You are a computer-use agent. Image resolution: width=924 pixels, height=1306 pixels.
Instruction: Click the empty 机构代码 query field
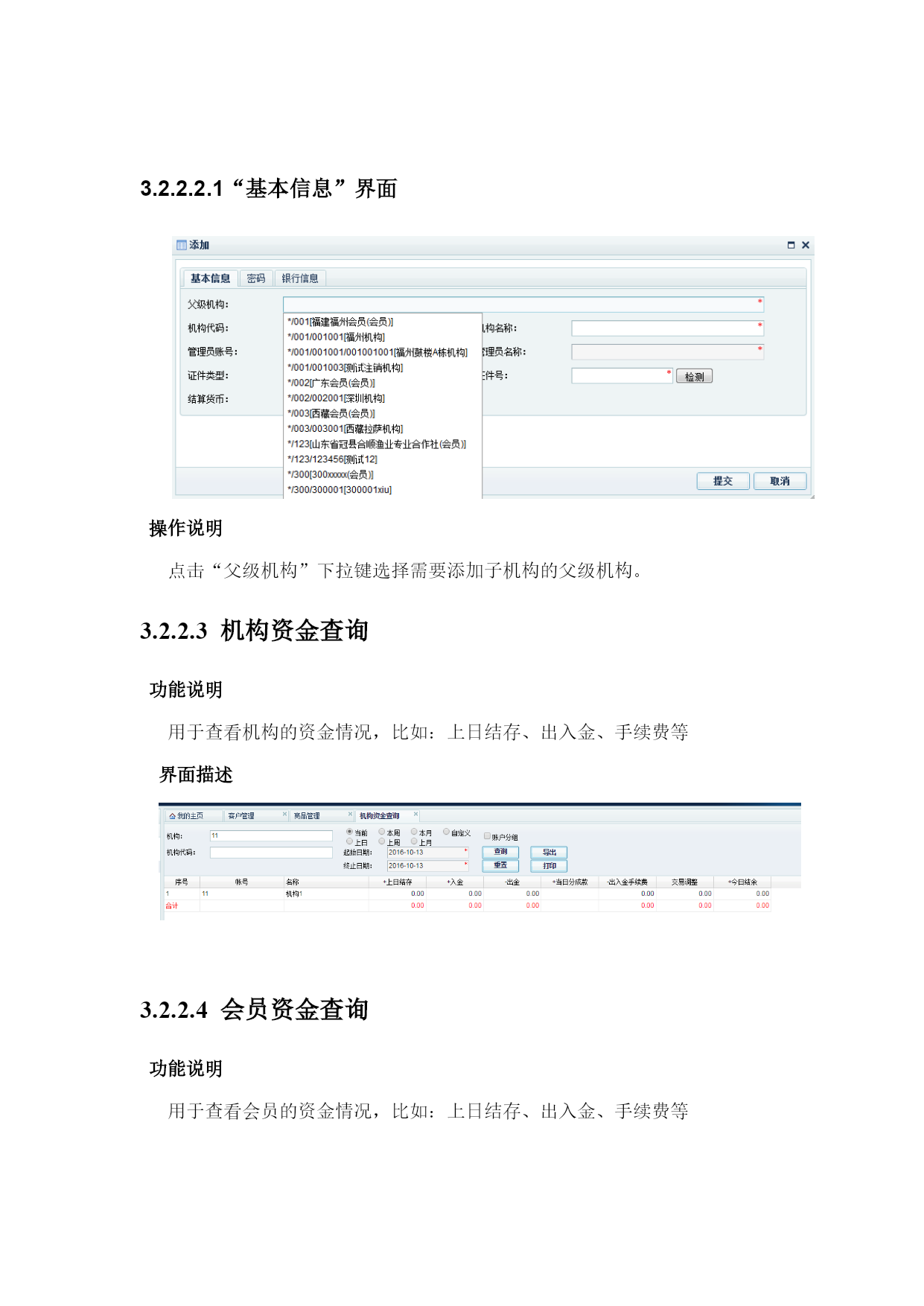point(271,853)
